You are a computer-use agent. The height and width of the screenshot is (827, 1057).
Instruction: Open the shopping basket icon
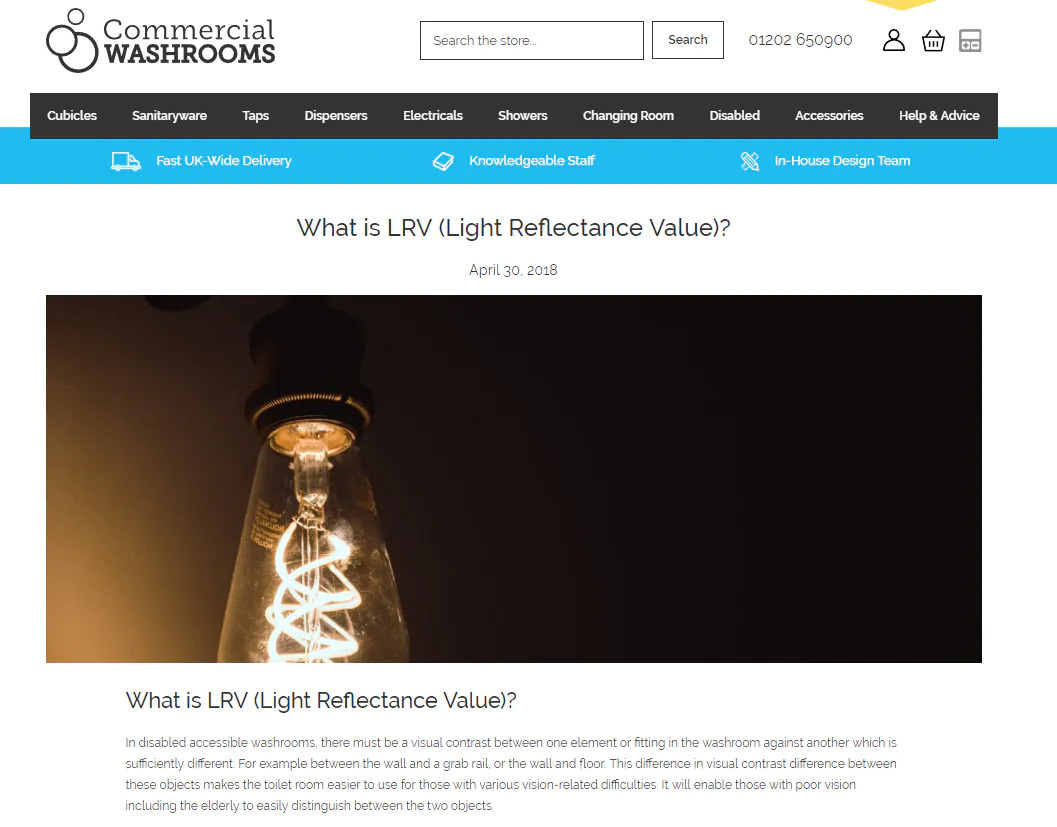point(933,40)
